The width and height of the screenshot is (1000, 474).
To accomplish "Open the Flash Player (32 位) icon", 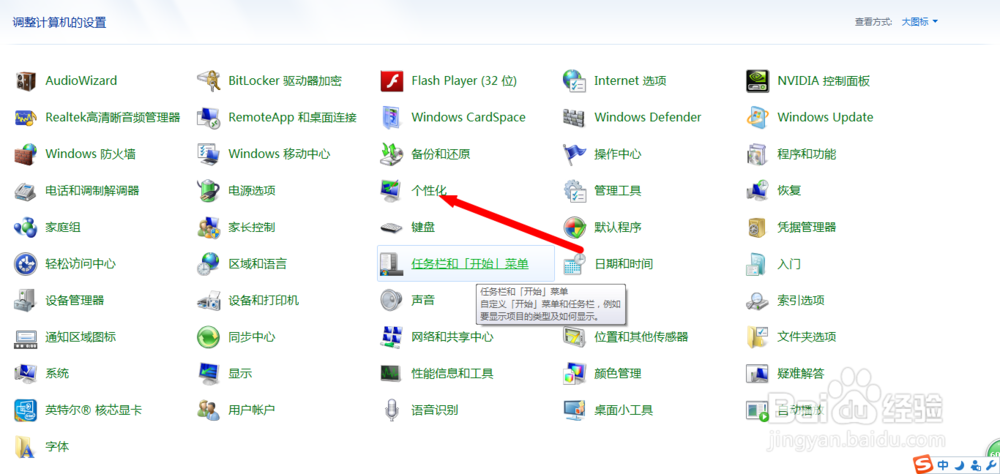I will tap(392, 81).
